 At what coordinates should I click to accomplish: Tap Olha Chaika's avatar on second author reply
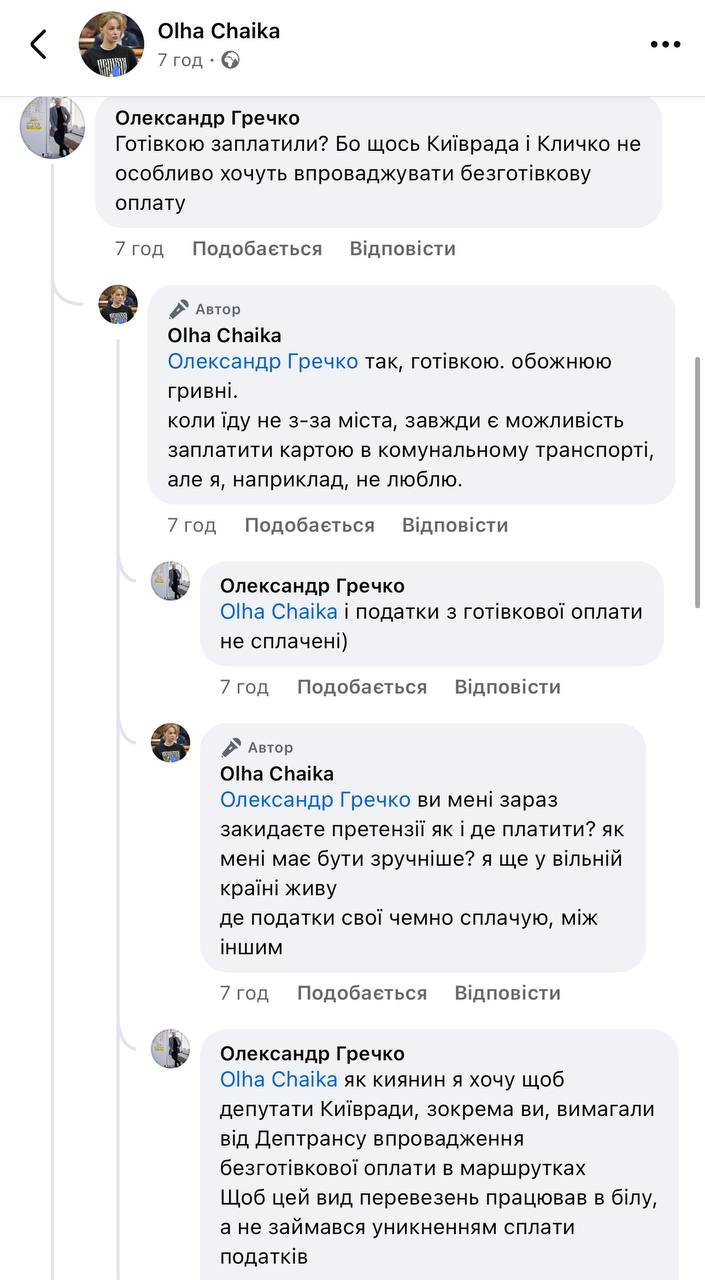click(170, 743)
